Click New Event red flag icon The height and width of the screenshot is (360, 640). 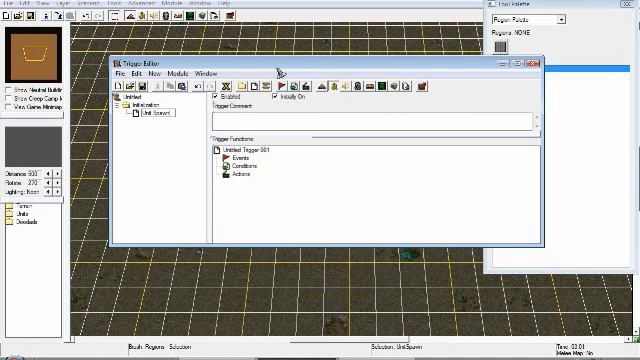[282, 86]
